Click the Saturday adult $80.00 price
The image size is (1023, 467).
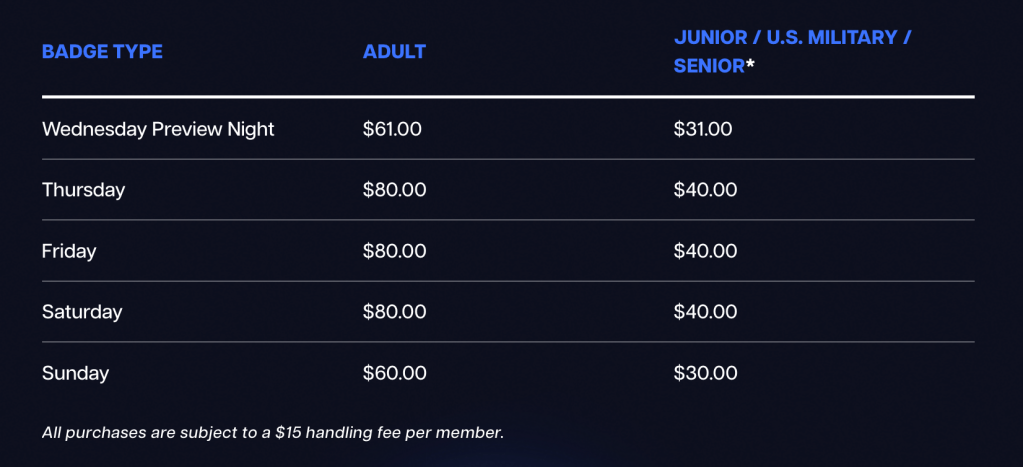394,312
